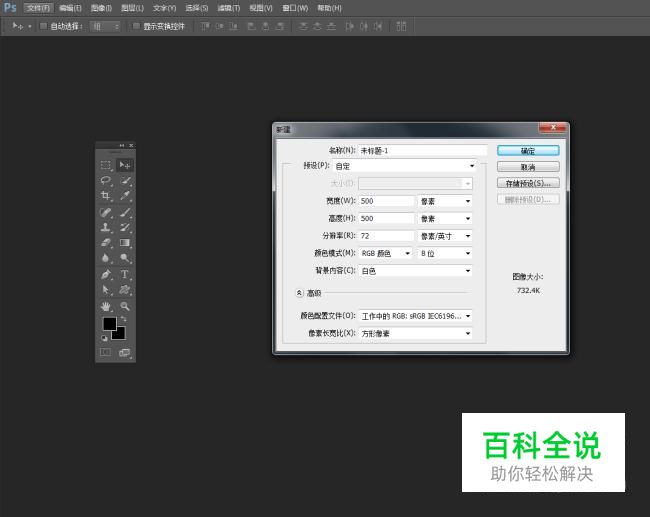Viewport: 650px width, 517px height.
Task: Click the 分辨率(R) value field
Action: coord(386,236)
